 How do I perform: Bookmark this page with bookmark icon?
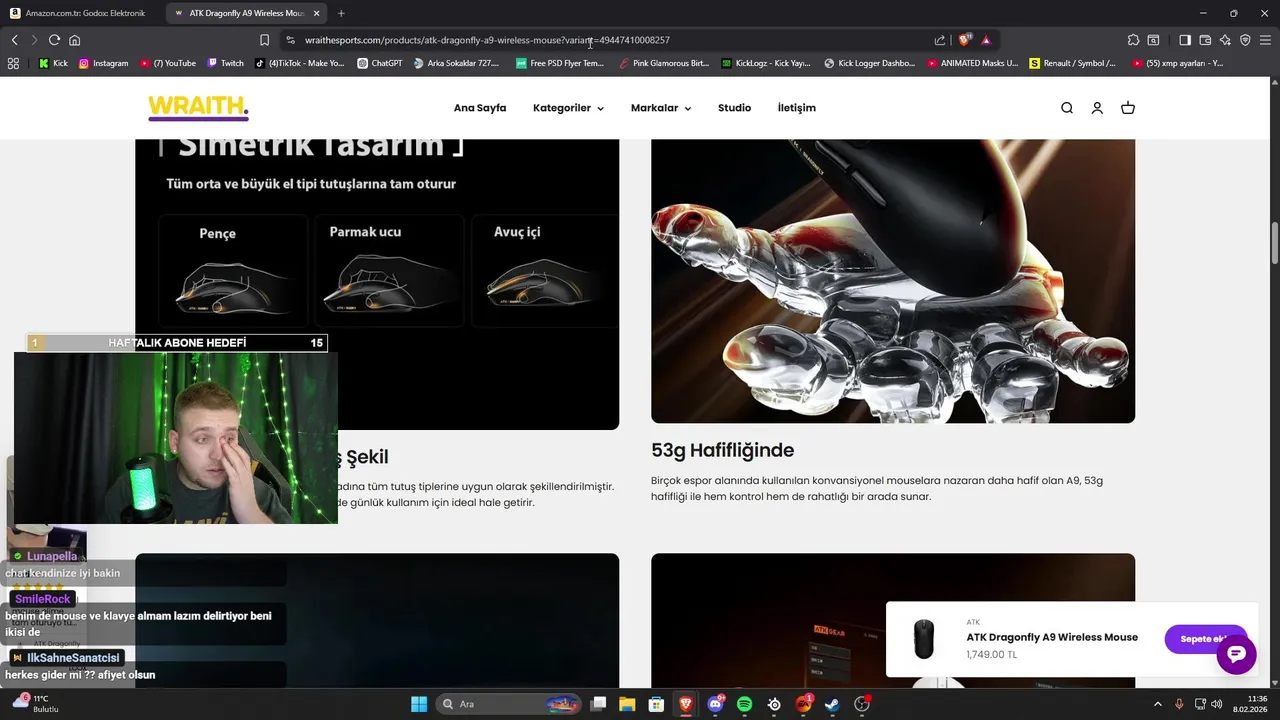pyautogui.click(x=264, y=40)
